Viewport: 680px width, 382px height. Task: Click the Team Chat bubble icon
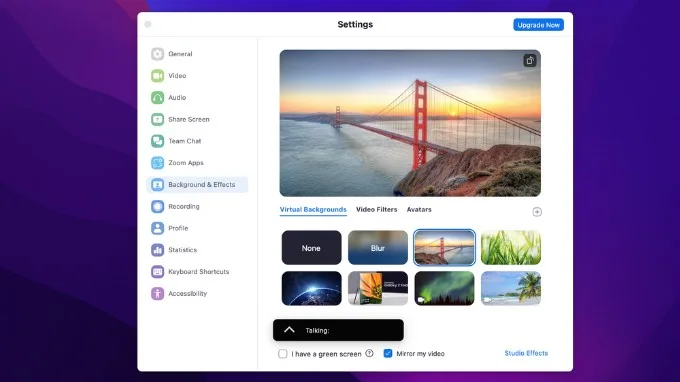pos(157,141)
